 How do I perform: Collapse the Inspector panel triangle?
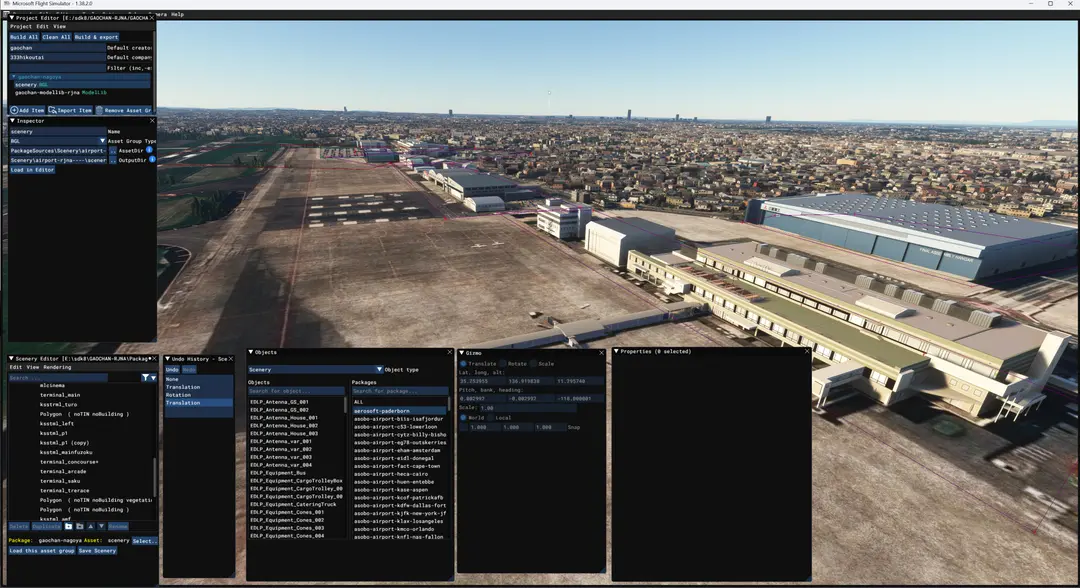(12, 120)
